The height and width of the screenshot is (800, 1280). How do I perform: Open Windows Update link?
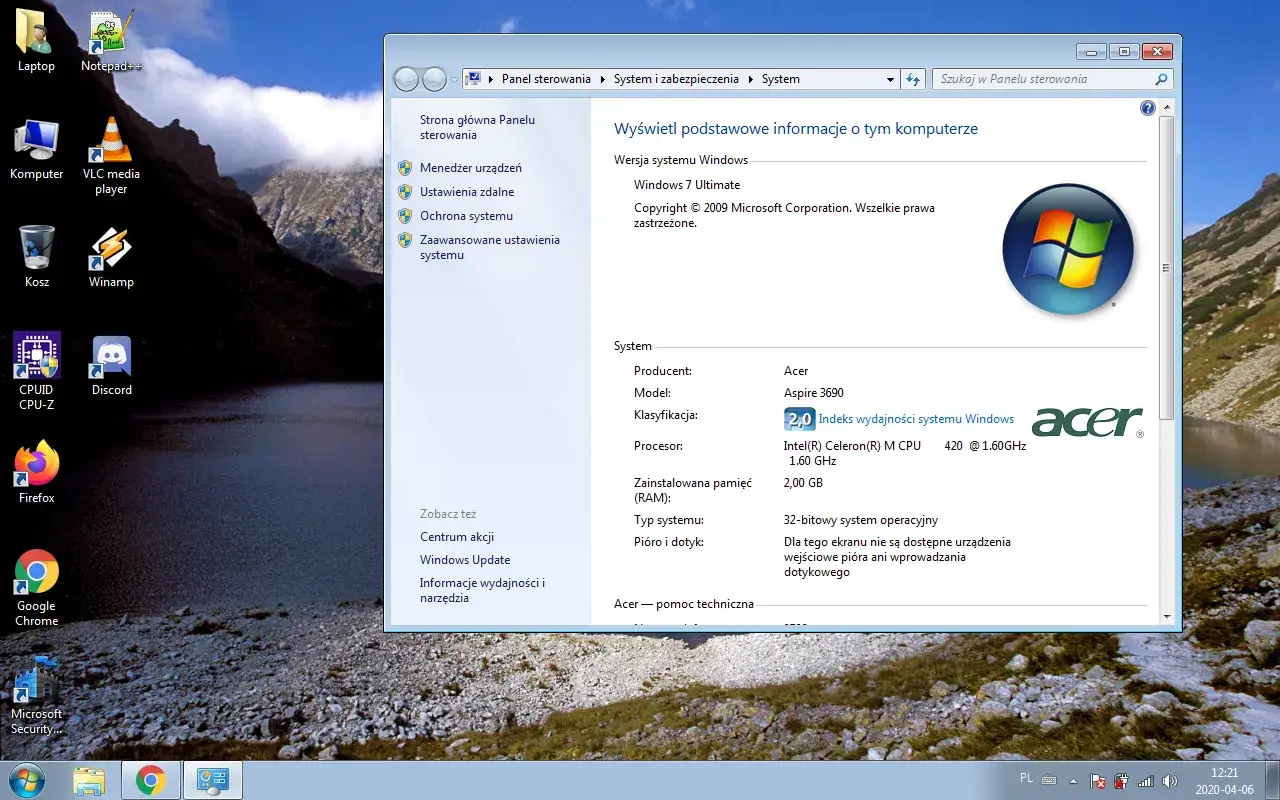(465, 560)
